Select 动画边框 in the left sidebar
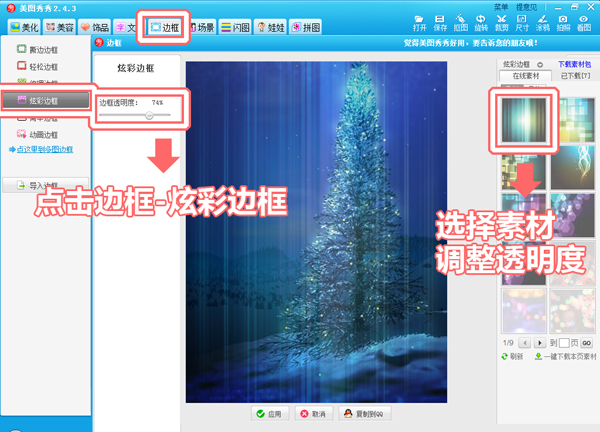600x432 pixels. coord(38,134)
